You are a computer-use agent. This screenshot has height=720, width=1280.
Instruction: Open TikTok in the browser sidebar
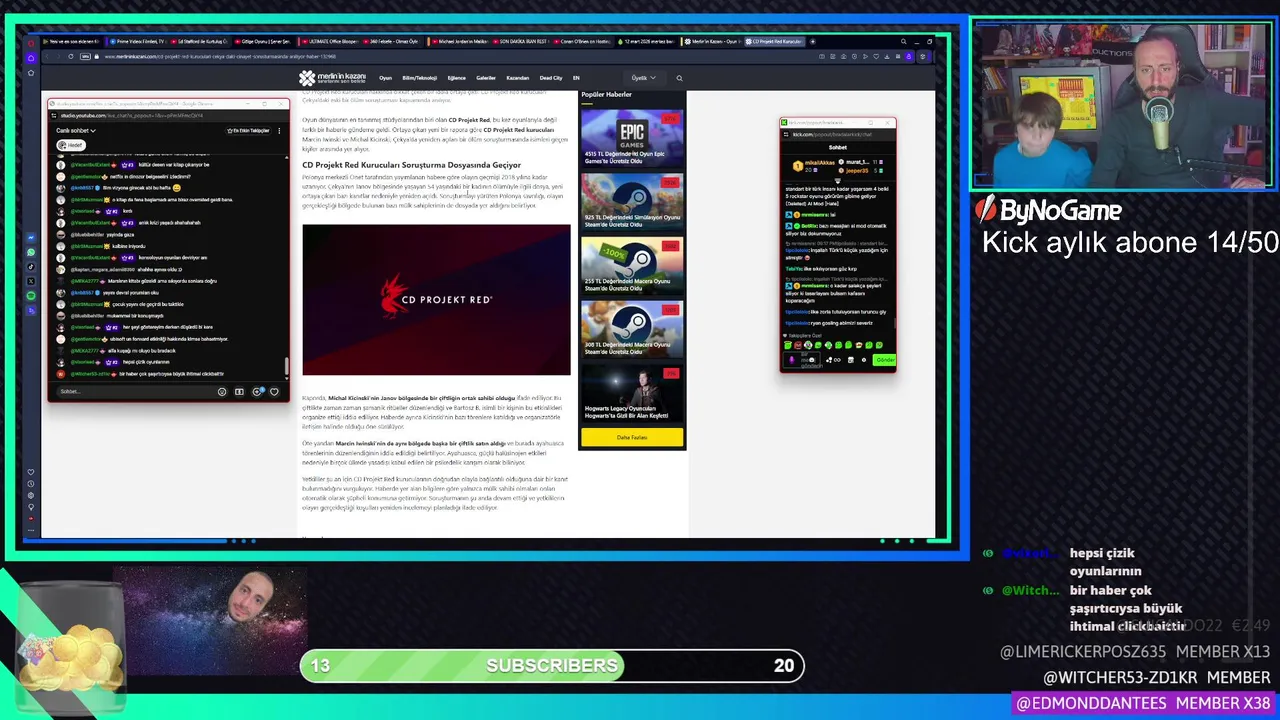coord(31,267)
